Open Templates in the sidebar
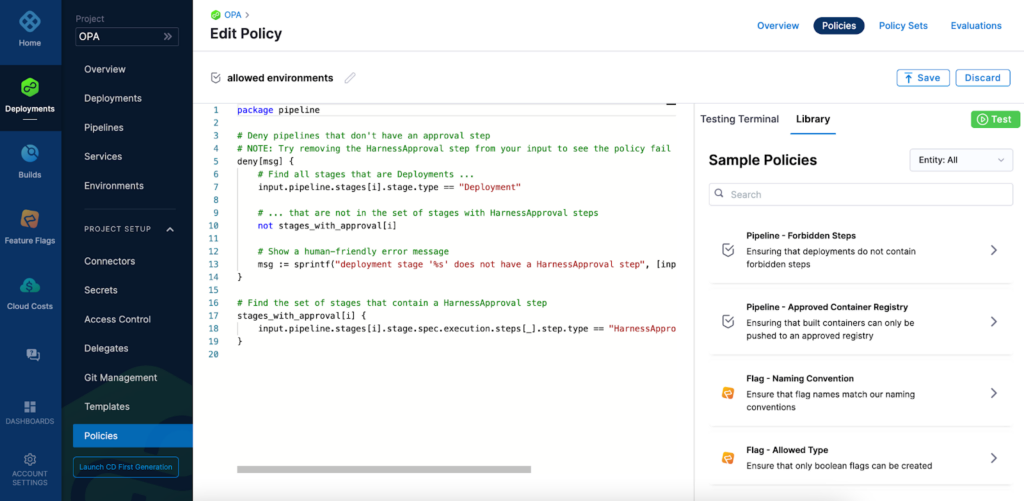The height and width of the screenshot is (501, 1024). pyautogui.click(x=106, y=406)
